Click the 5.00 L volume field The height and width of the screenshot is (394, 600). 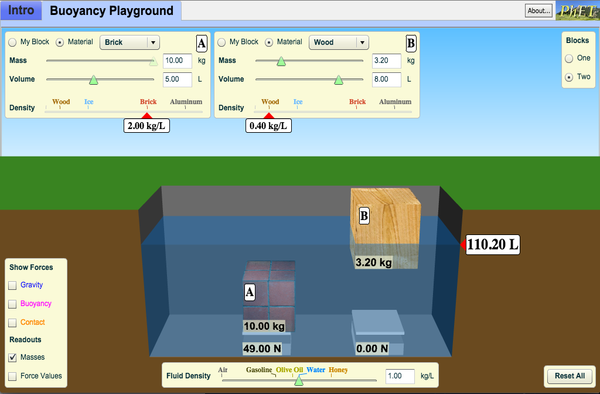(x=178, y=80)
